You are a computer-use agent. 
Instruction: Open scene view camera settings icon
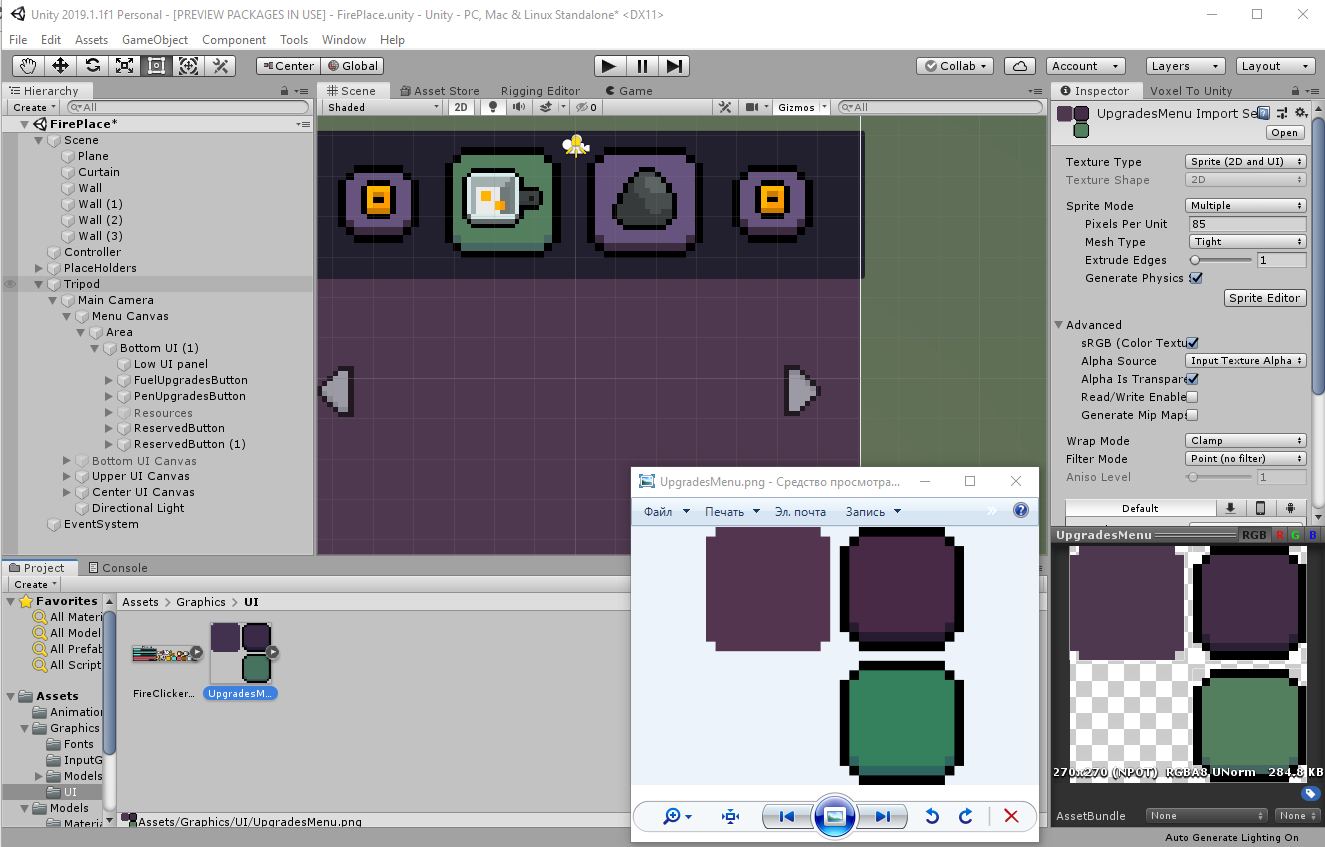coord(752,107)
